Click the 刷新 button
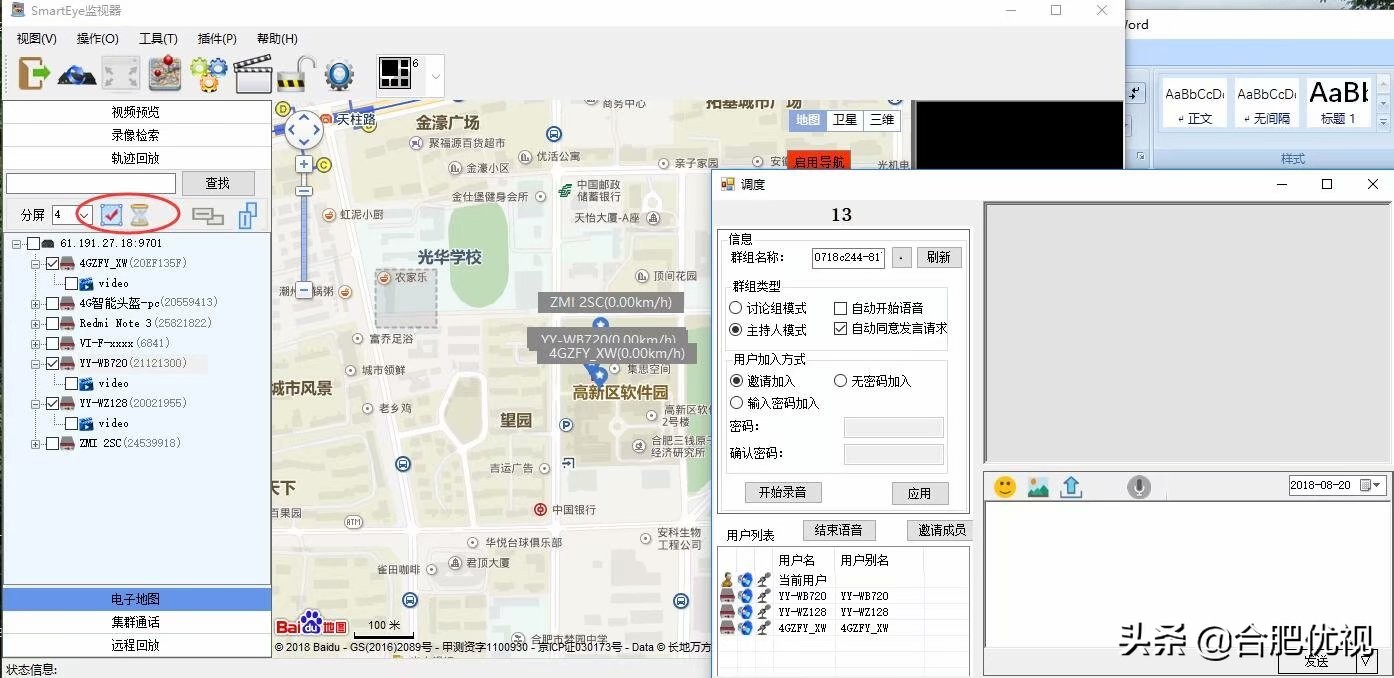The height and width of the screenshot is (678, 1394). coord(938,257)
